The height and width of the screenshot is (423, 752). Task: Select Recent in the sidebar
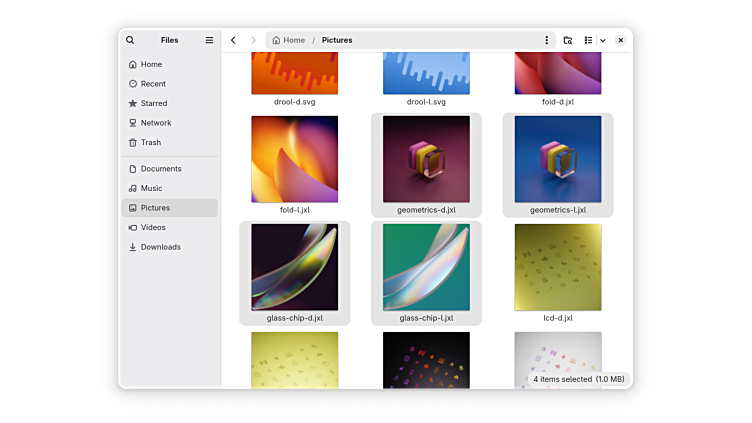point(153,84)
